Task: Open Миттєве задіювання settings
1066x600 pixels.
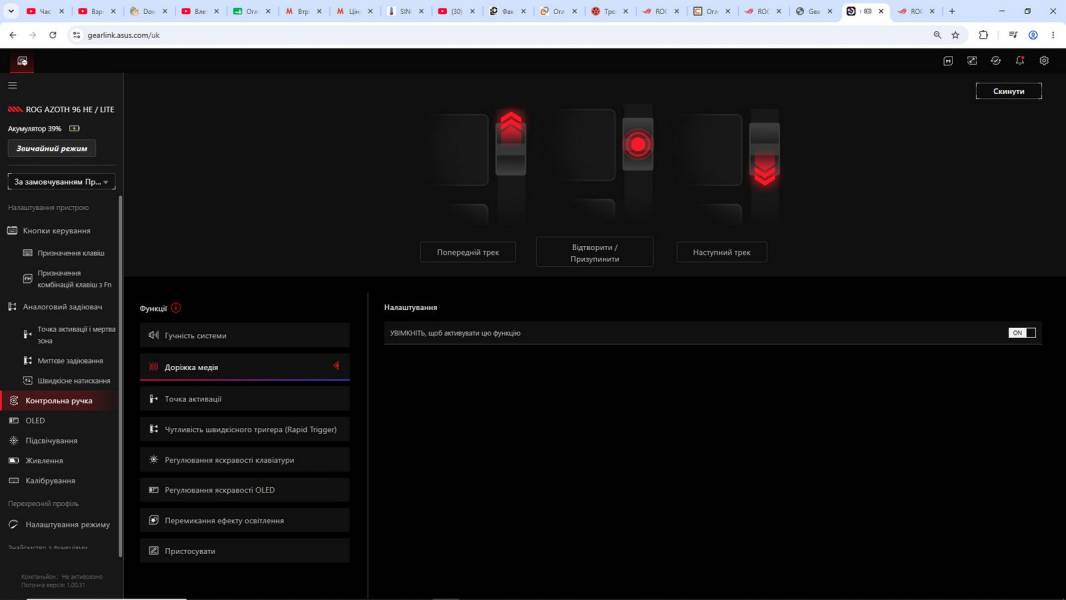Action: point(70,361)
